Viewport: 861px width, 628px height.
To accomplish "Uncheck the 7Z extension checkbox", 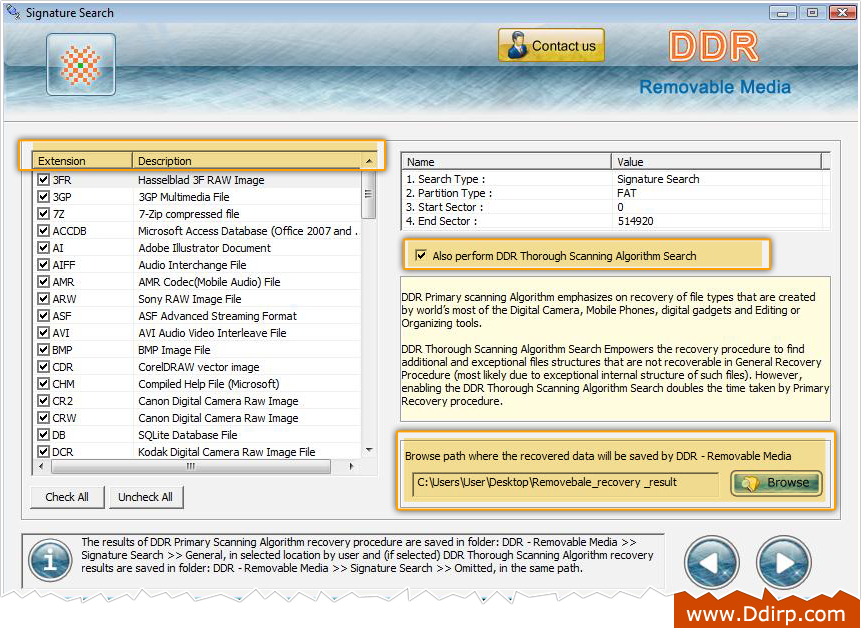I will [43, 214].
